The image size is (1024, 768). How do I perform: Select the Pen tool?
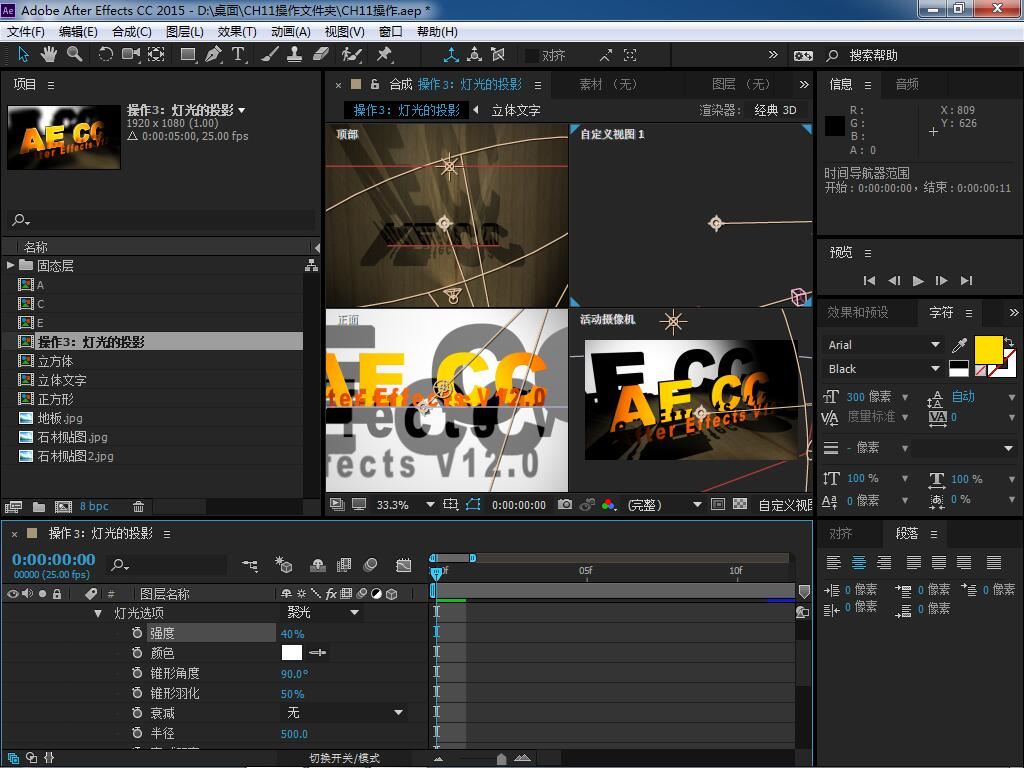tap(213, 55)
